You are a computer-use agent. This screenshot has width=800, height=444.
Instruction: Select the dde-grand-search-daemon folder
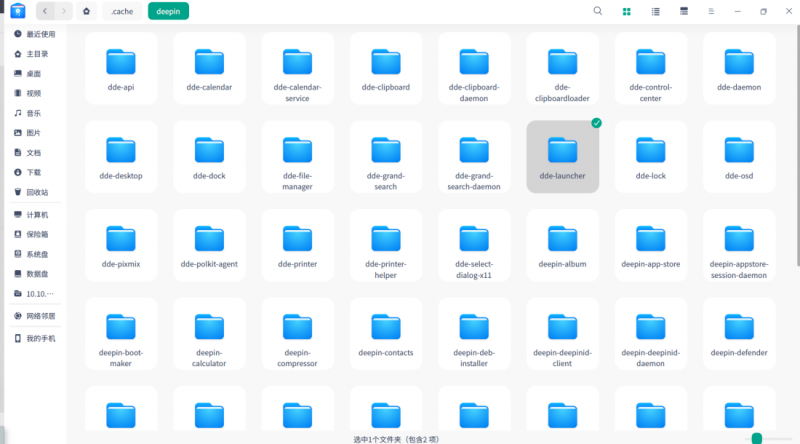click(x=474, y=157)
